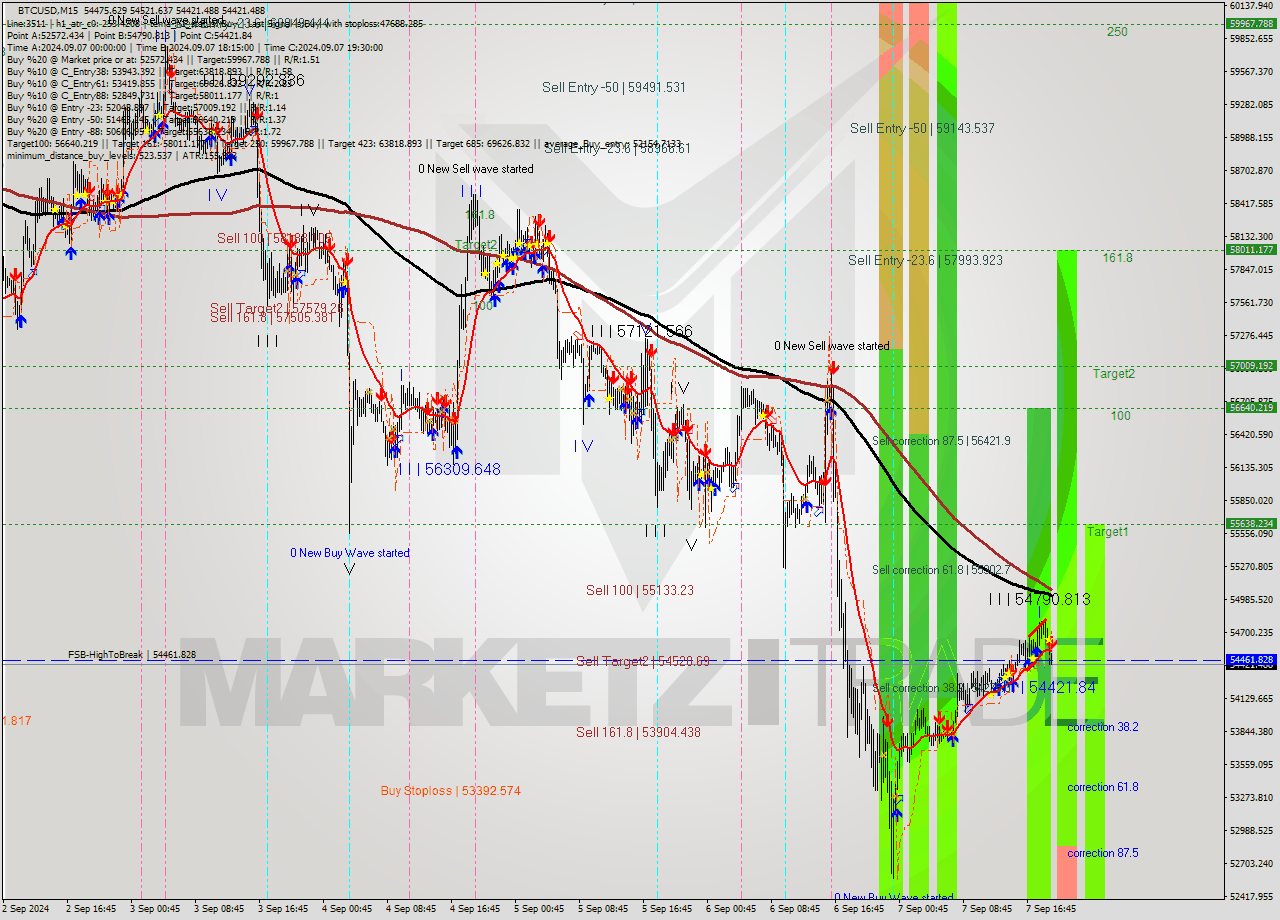
Task: Click the 55270.805 price axis value
Action: tap(1251, 567)
